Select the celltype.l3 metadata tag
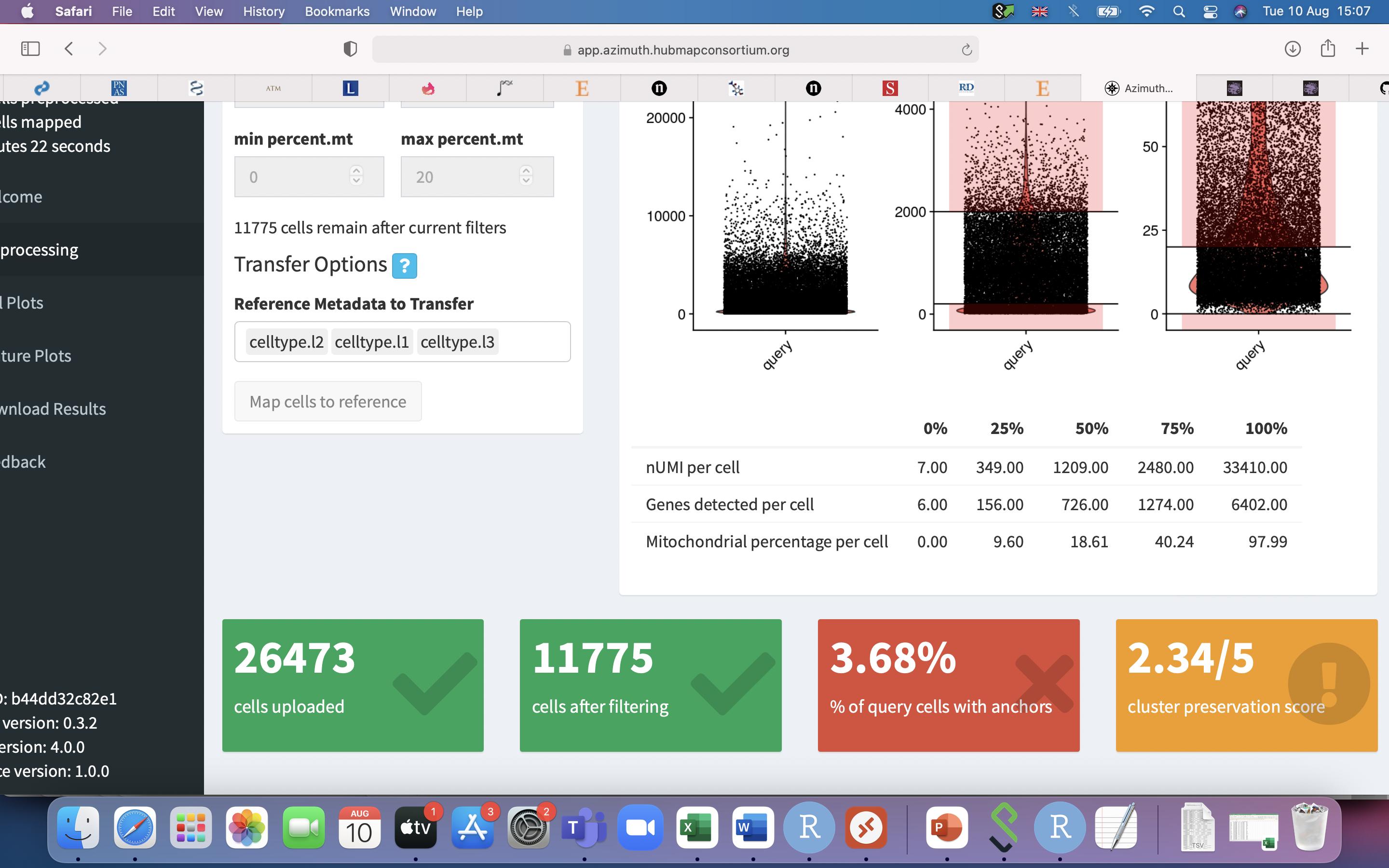The image size is (1389, 868). 457,341
